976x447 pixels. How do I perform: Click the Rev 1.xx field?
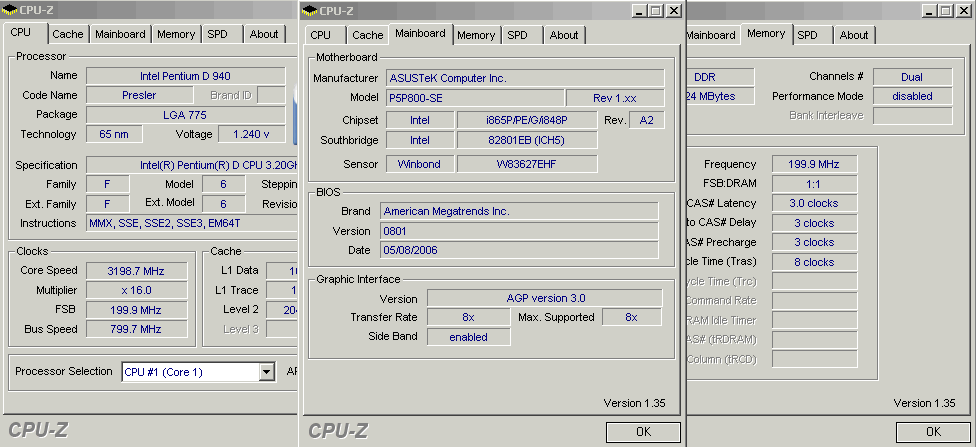point(615,98)
